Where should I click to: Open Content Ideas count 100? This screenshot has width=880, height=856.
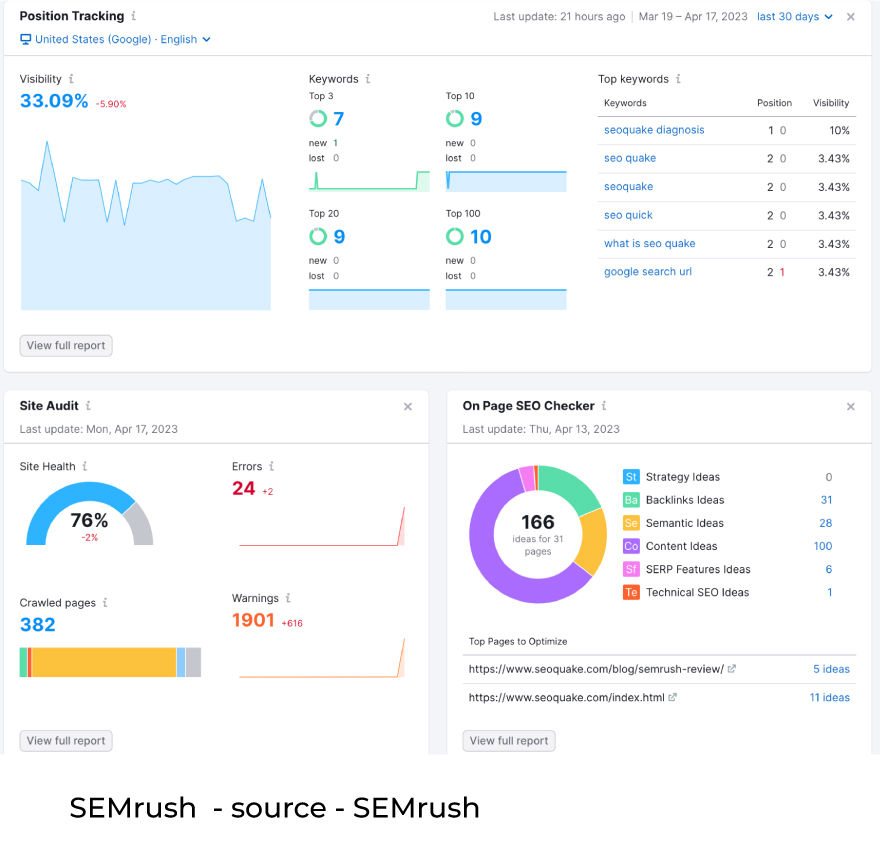tap(823, 546)
